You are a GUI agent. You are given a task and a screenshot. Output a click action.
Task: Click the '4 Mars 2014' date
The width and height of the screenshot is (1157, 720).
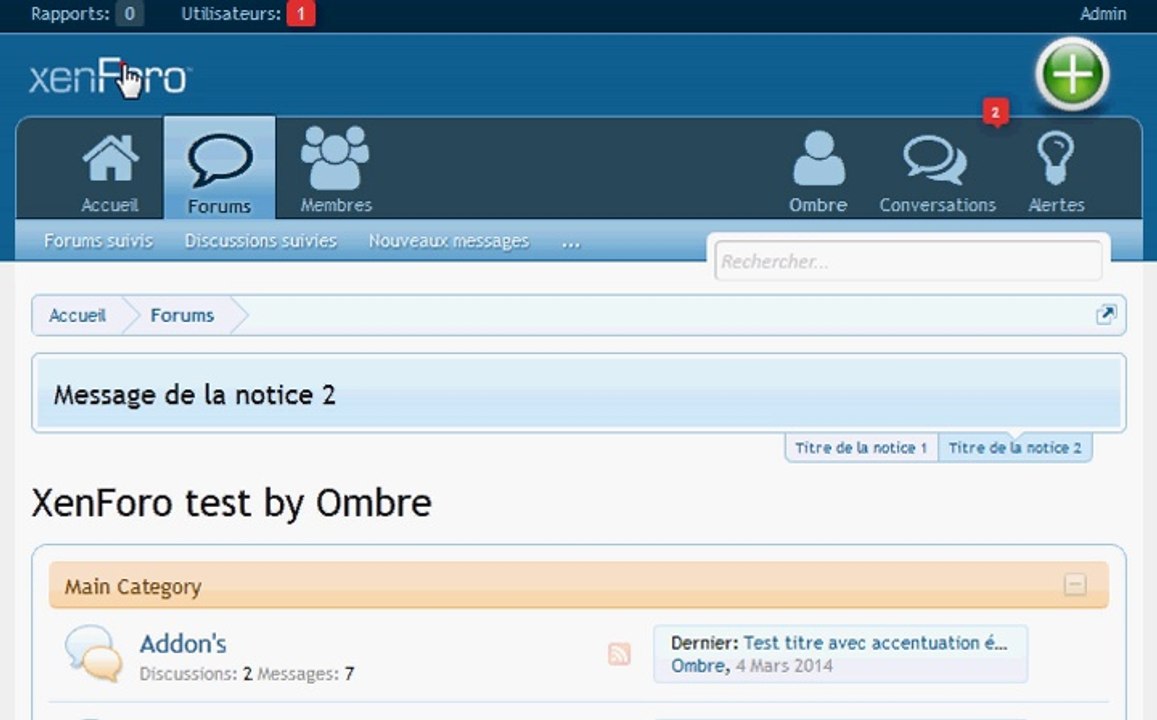pos(784,665)
